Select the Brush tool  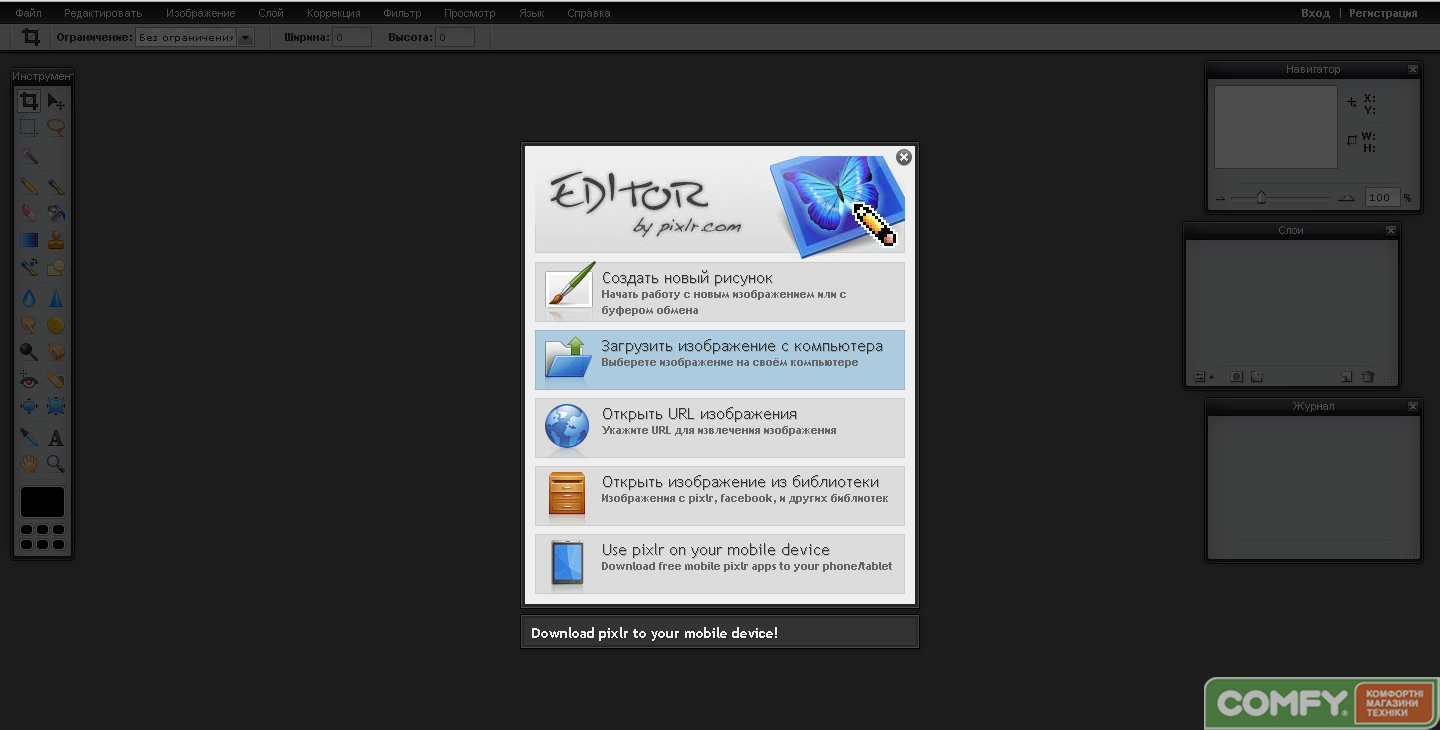coord(56,186)
